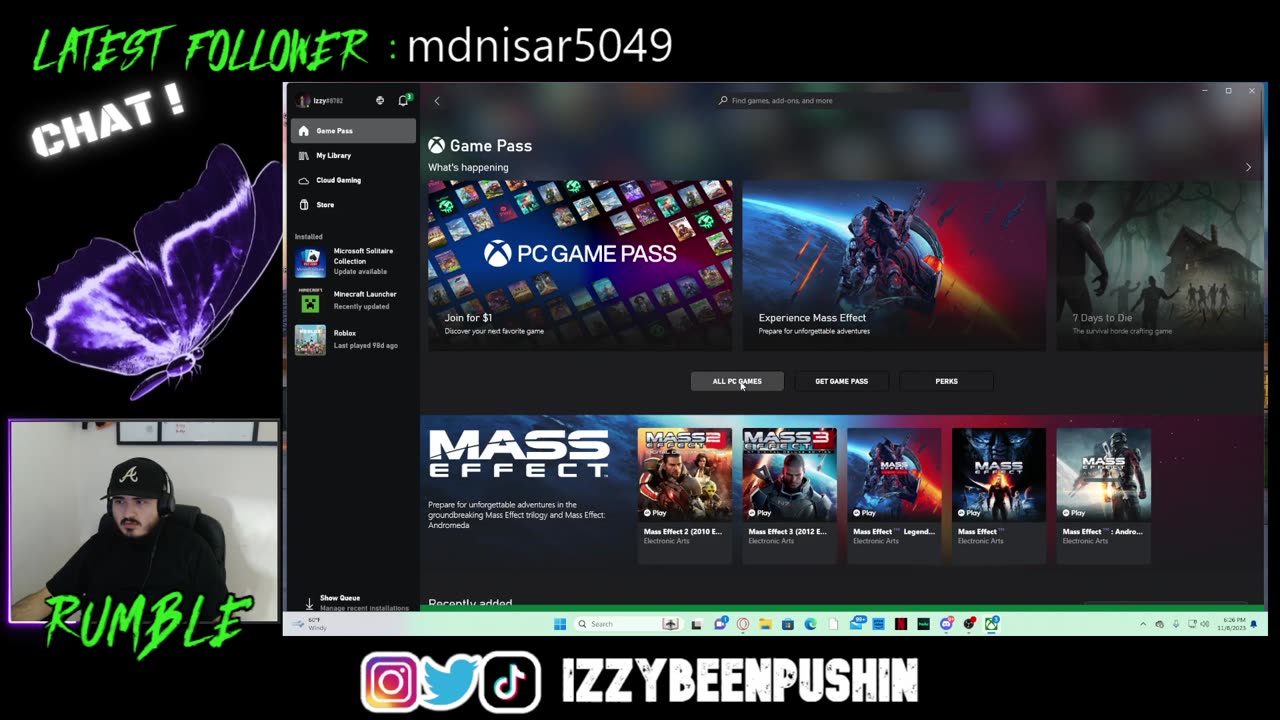1280x720 pixels.
Task: Click the Roblox game thumbnail icon
Action: tap(310, 339)
